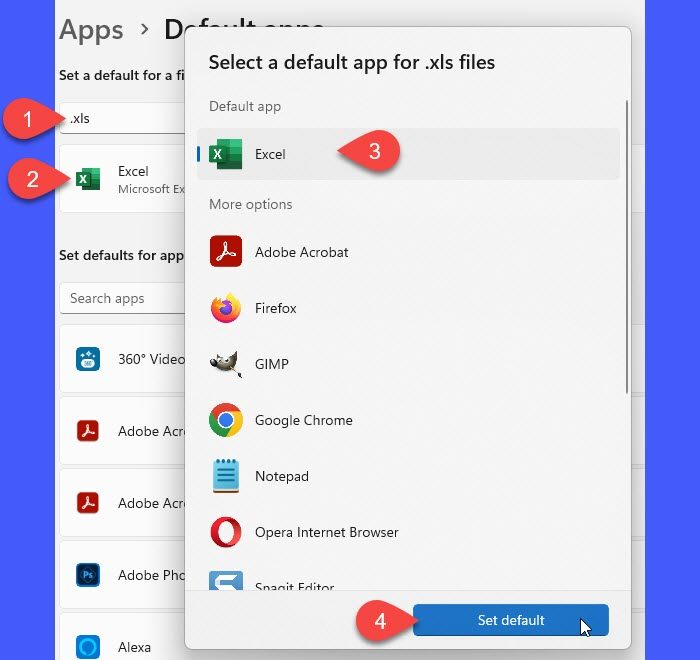This screenshot has width=700, height=660.
Task: Open the Adobe Photoshop icon in apps list
Action: pos(88,575)
